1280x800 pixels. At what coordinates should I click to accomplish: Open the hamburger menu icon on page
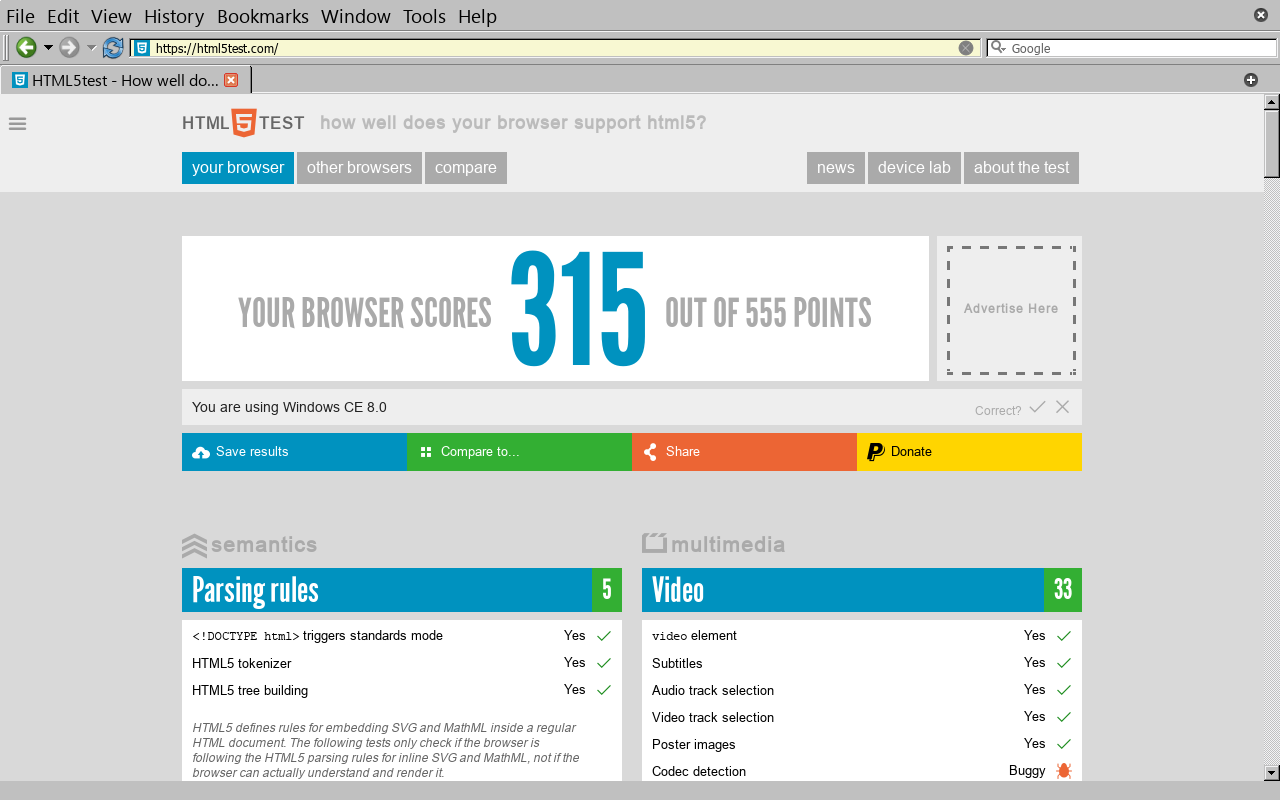[x=17, y=124]
